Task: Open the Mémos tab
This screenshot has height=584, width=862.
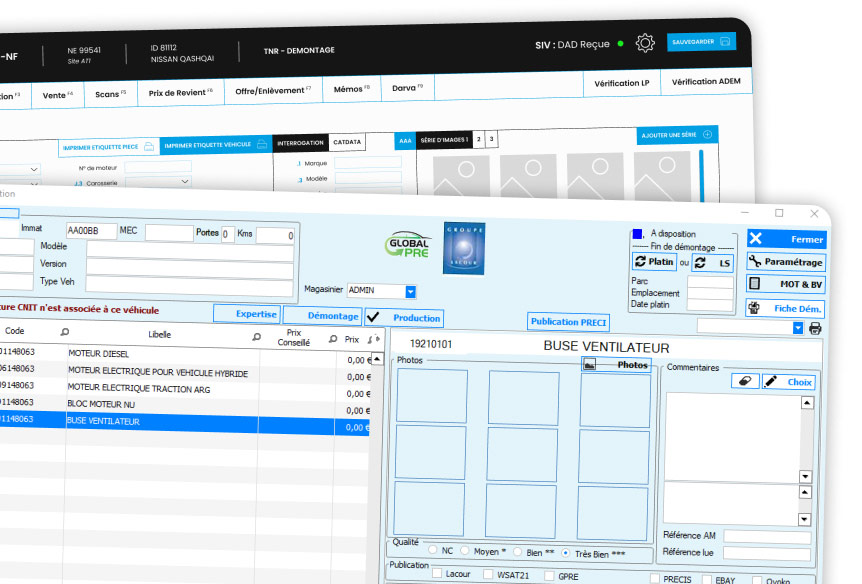Action: point(352,89)
